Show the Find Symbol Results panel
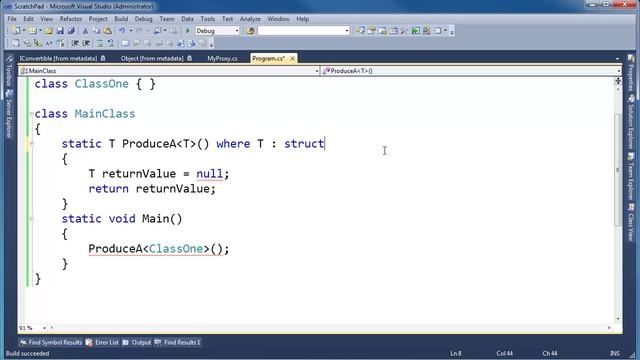This screenshot has width=640, height=360. 51,342
